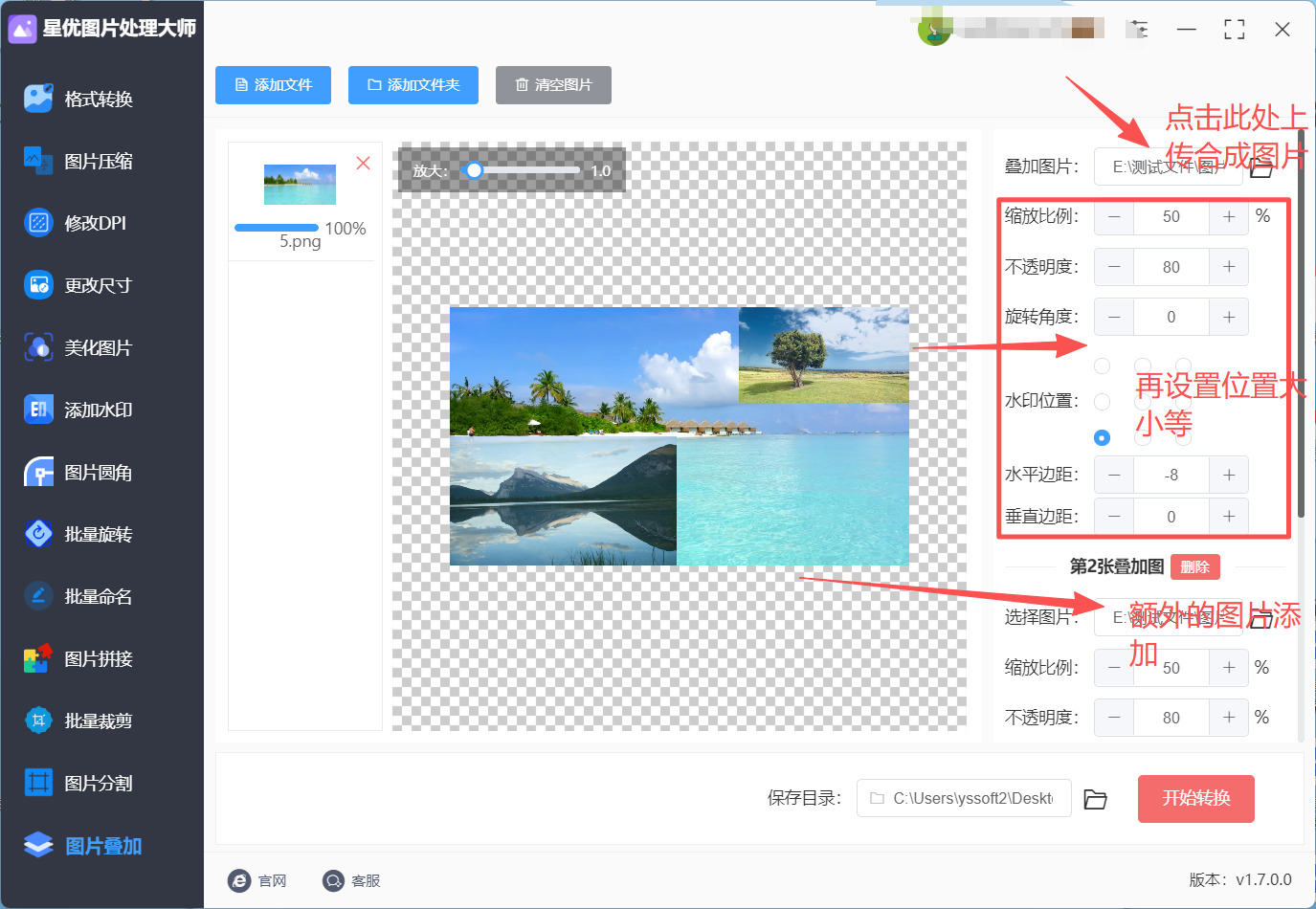Increase the 水平边距 value
This screenshot has height=909, width=1316.
1229,475
